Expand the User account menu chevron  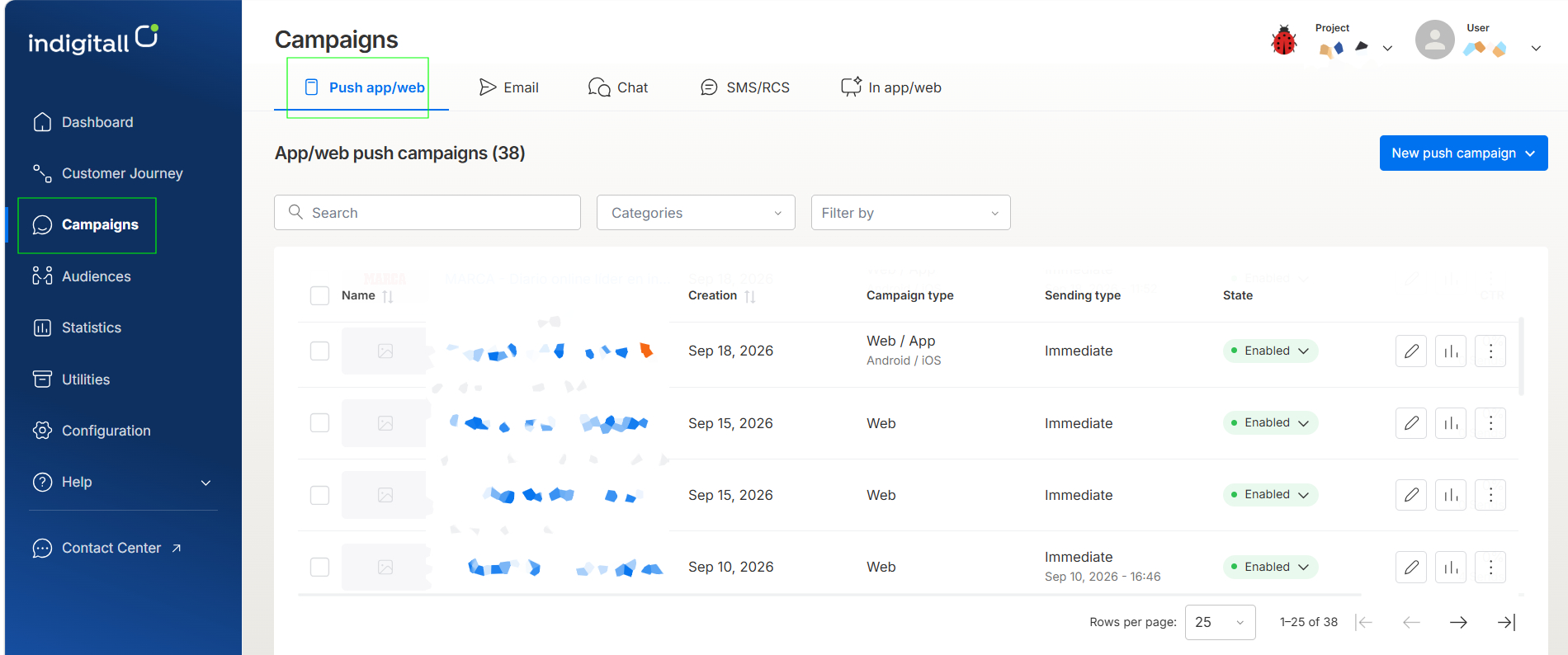(x=1536, y=48)
